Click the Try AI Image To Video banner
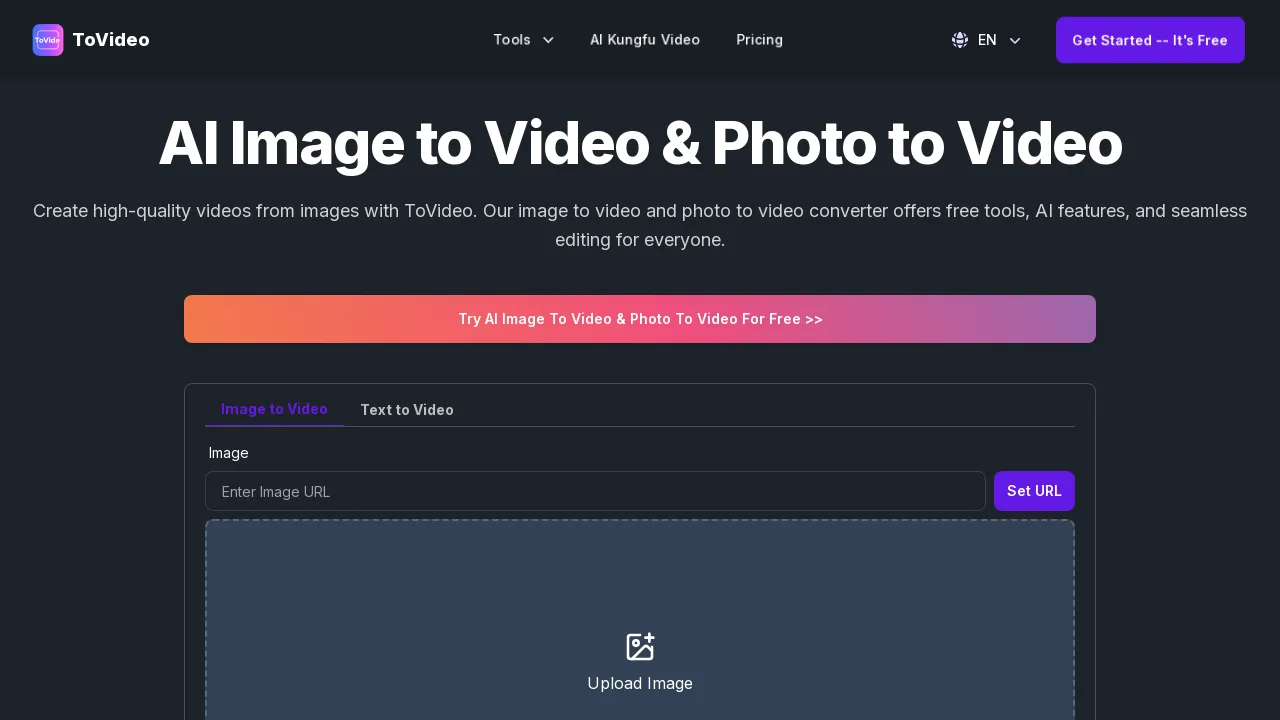1280x720 pixels. [x=640, y=319]
